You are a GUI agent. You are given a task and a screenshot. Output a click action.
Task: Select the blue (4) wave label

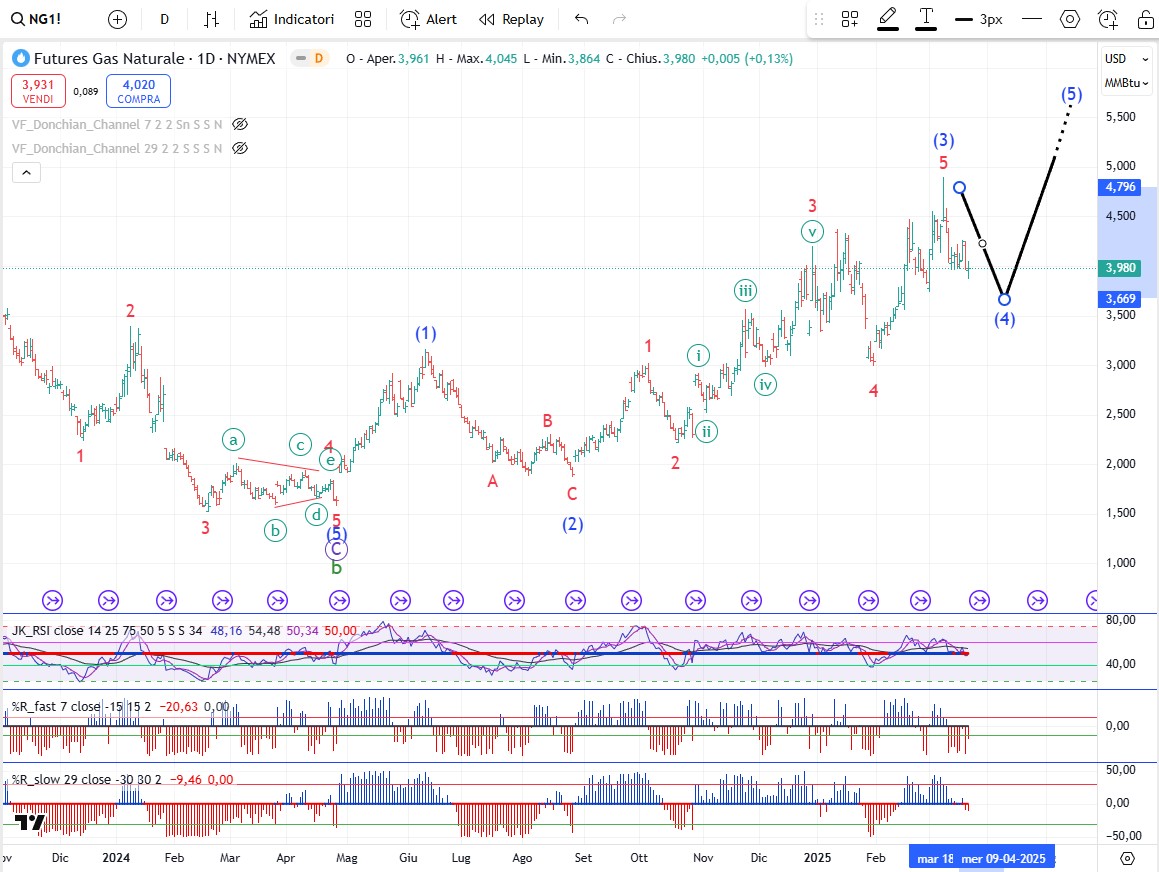click(1004, 319)
